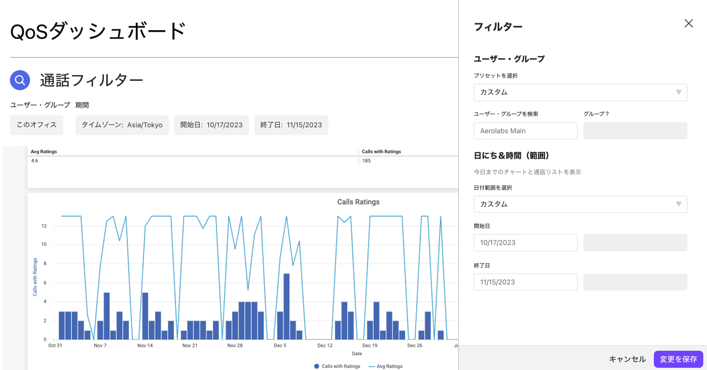Click the 通話フィルター heading text
This screenshot has width=707, height=370.
[x=92, y=80]
